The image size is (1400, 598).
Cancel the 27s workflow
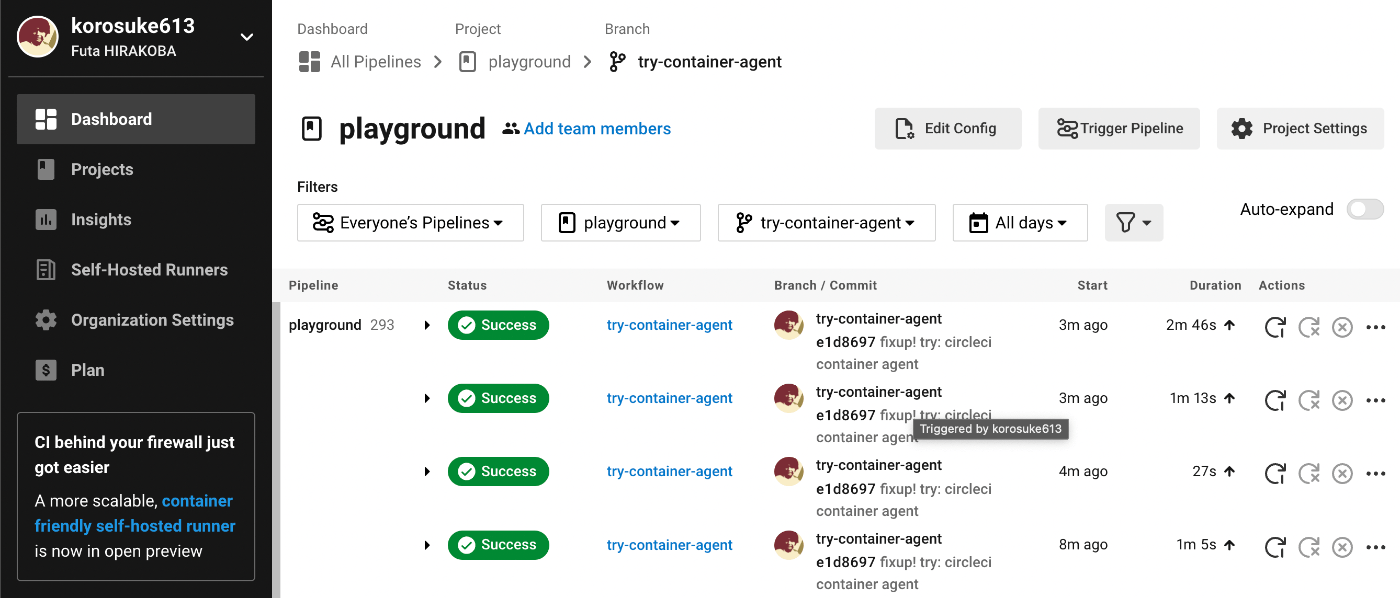(x=1342, y=473)
